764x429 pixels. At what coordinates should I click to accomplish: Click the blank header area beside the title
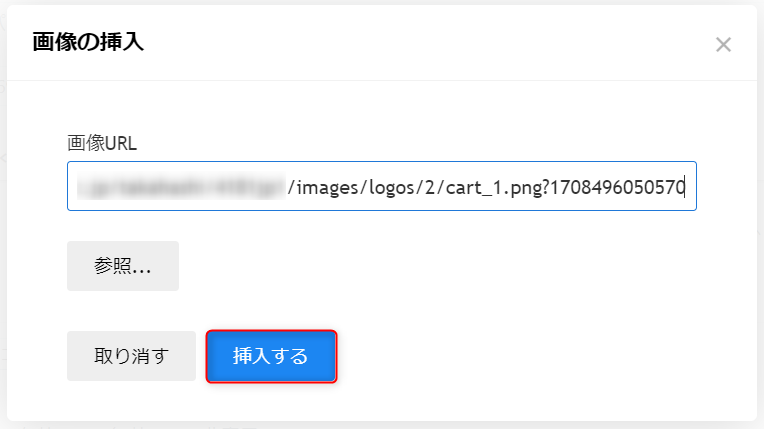point(429,42)
